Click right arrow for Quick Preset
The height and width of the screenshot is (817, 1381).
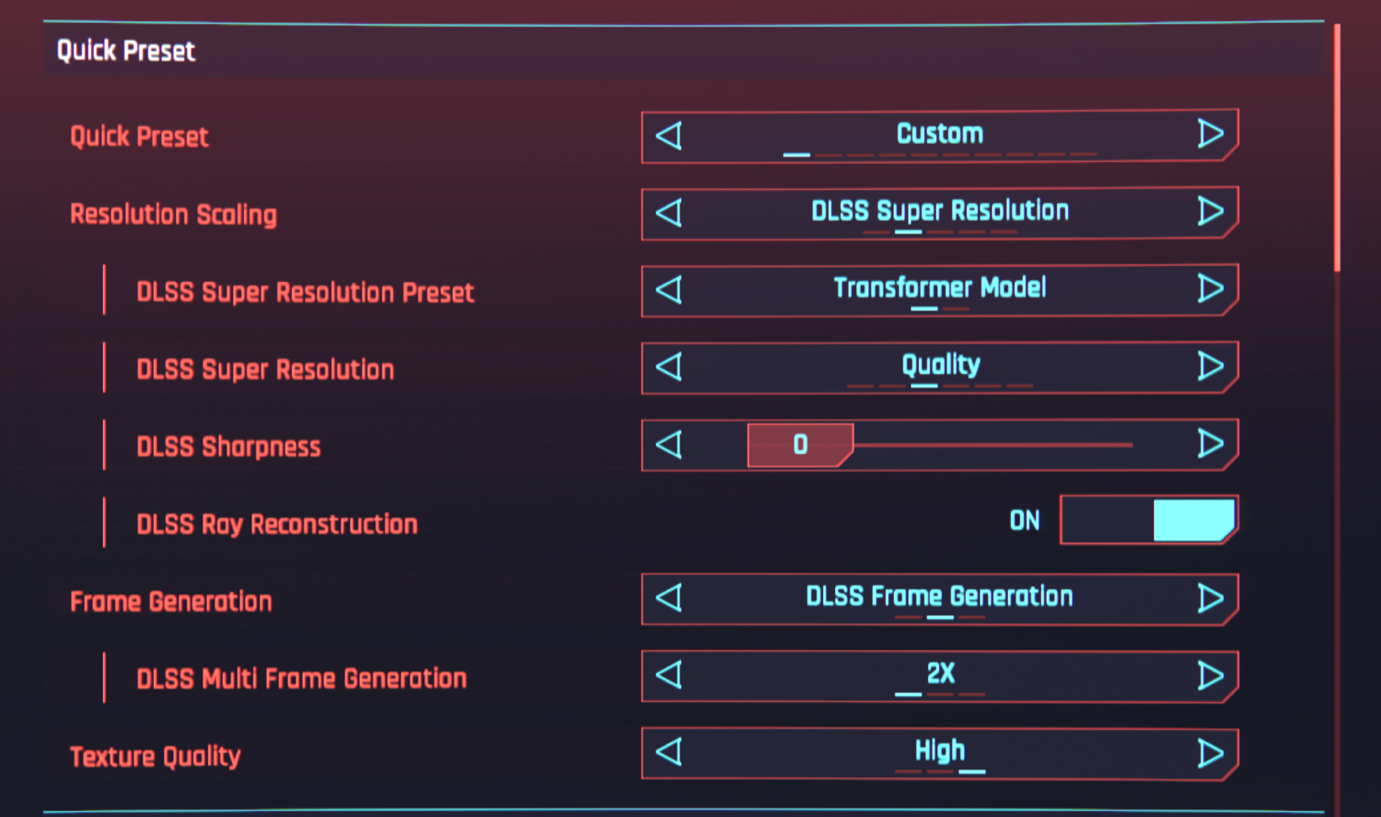point(1210,134)
